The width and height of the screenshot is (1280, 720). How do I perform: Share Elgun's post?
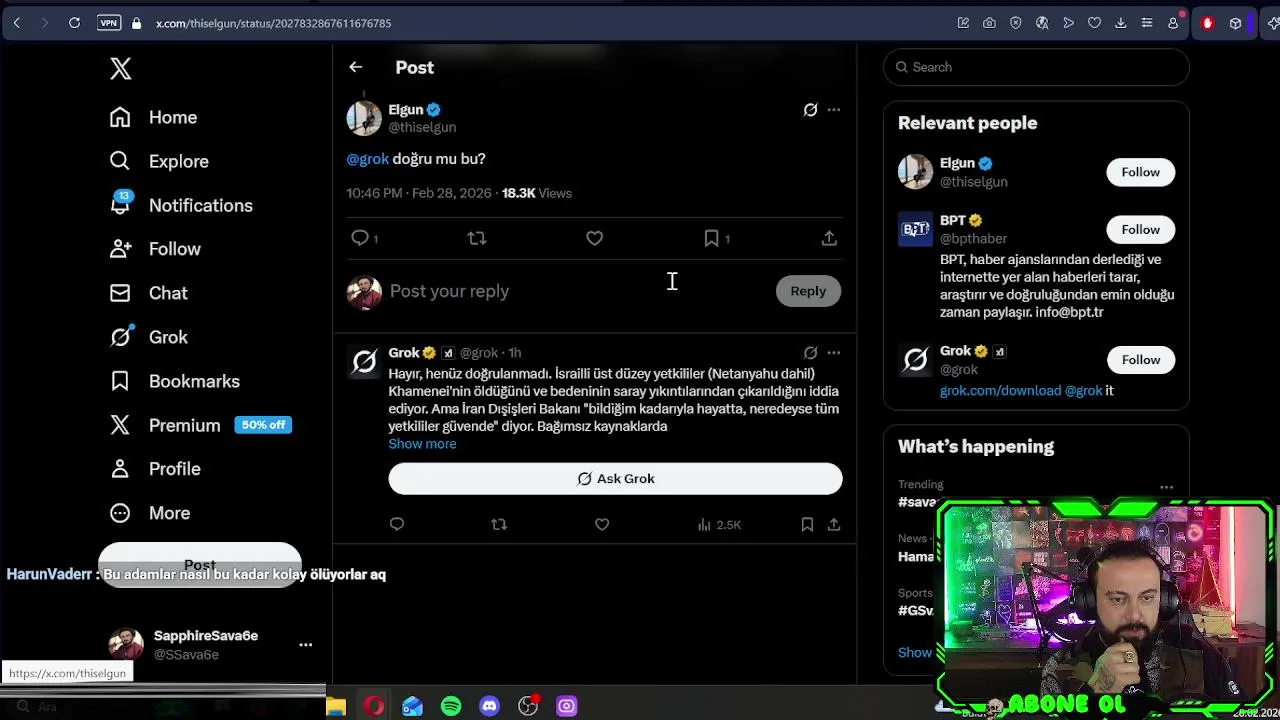click(x=829, y=238)
